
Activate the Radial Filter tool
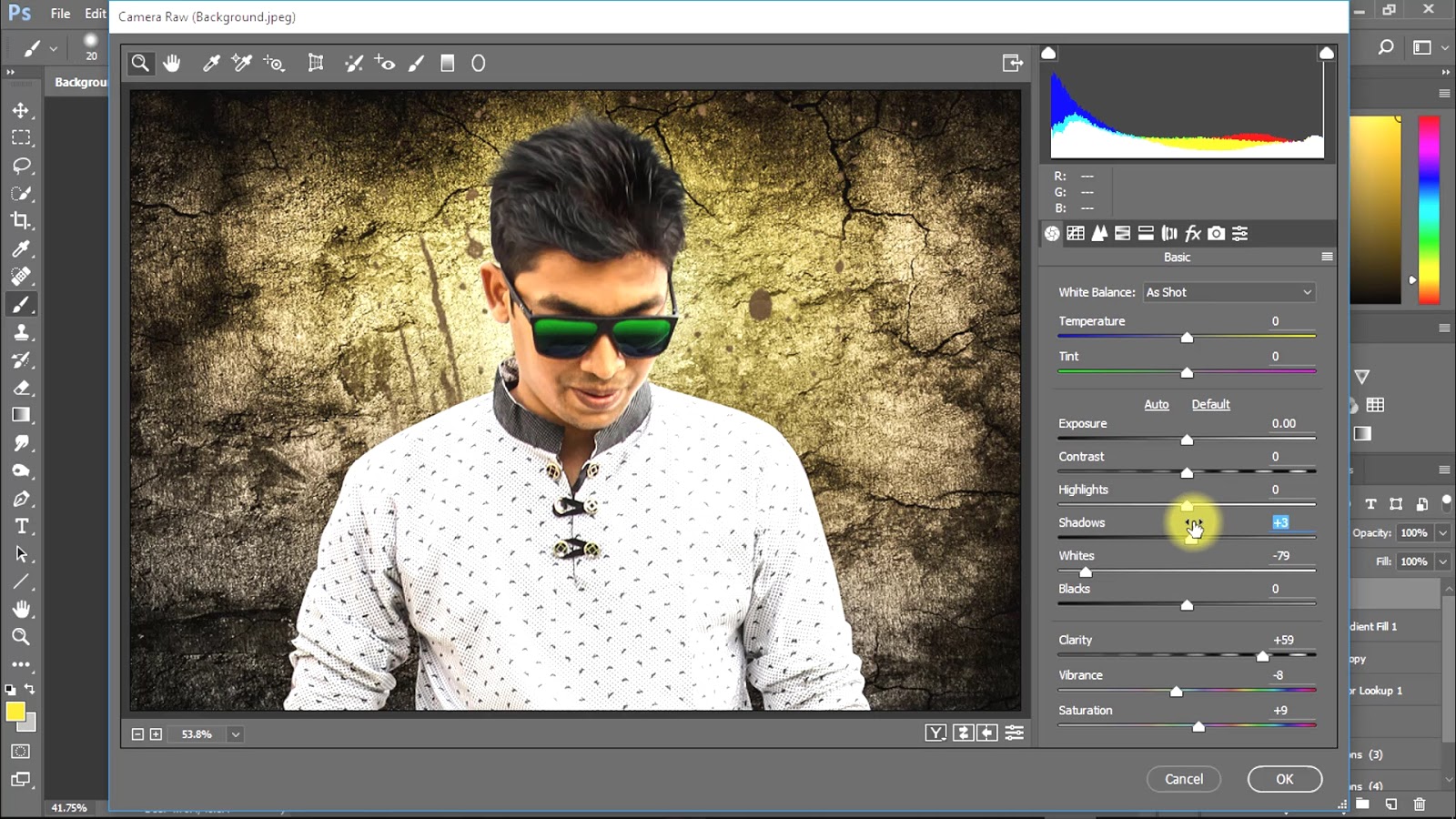pos(478,63)
